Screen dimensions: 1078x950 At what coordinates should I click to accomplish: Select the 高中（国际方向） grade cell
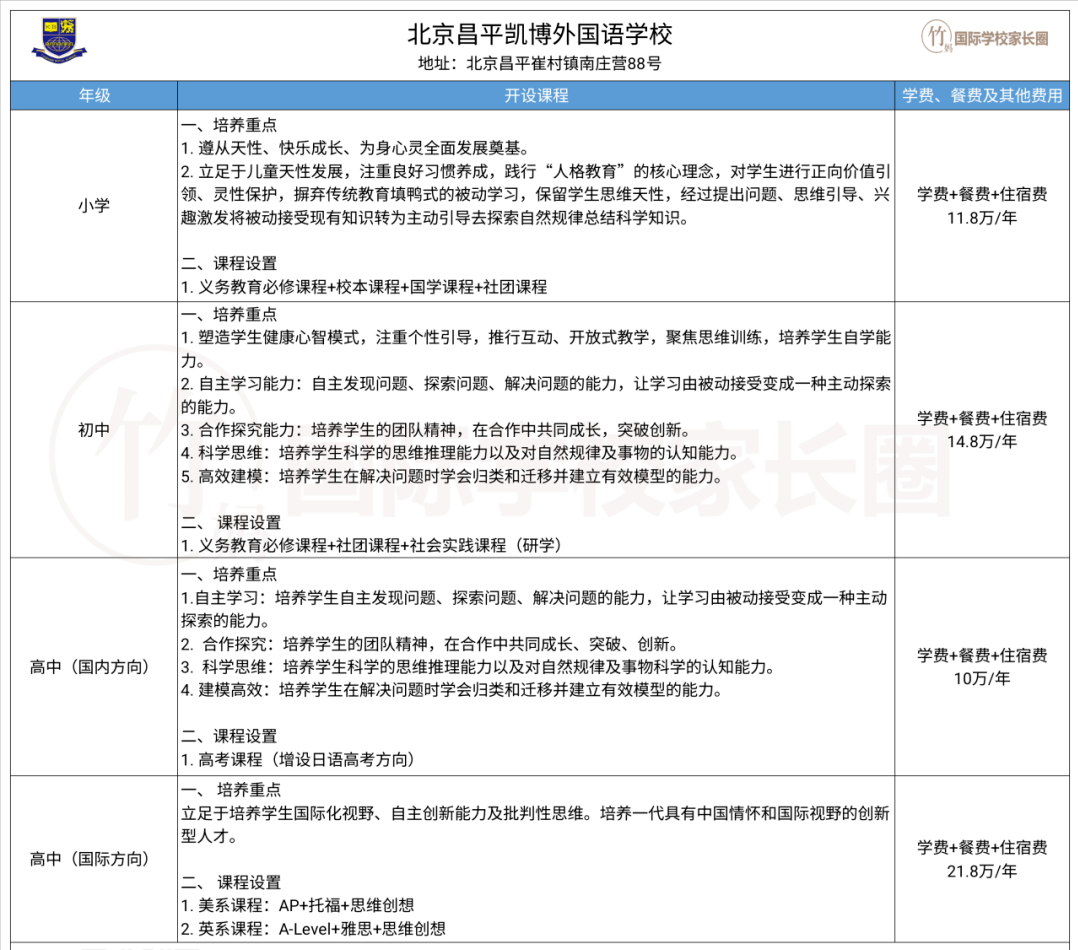click(x=94, y=859)
